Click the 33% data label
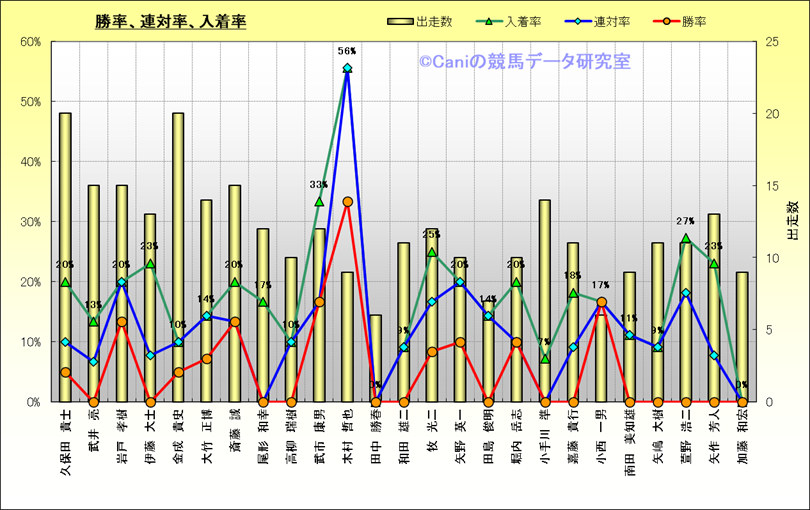This screenshot has height=510, width=810. 318,185
